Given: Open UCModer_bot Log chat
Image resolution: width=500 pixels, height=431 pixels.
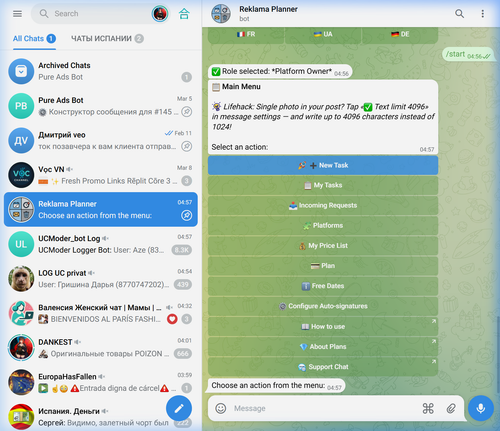Looking at the screenshot, I should 100,244.
